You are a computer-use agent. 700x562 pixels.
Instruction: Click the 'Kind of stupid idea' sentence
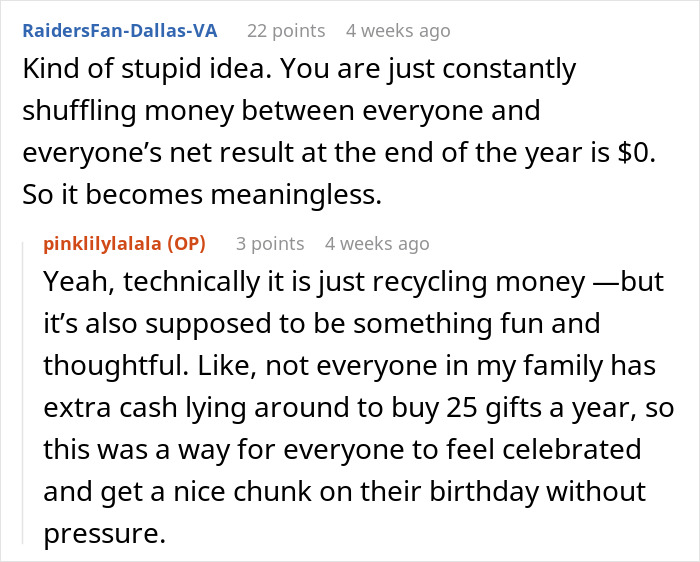127,69
